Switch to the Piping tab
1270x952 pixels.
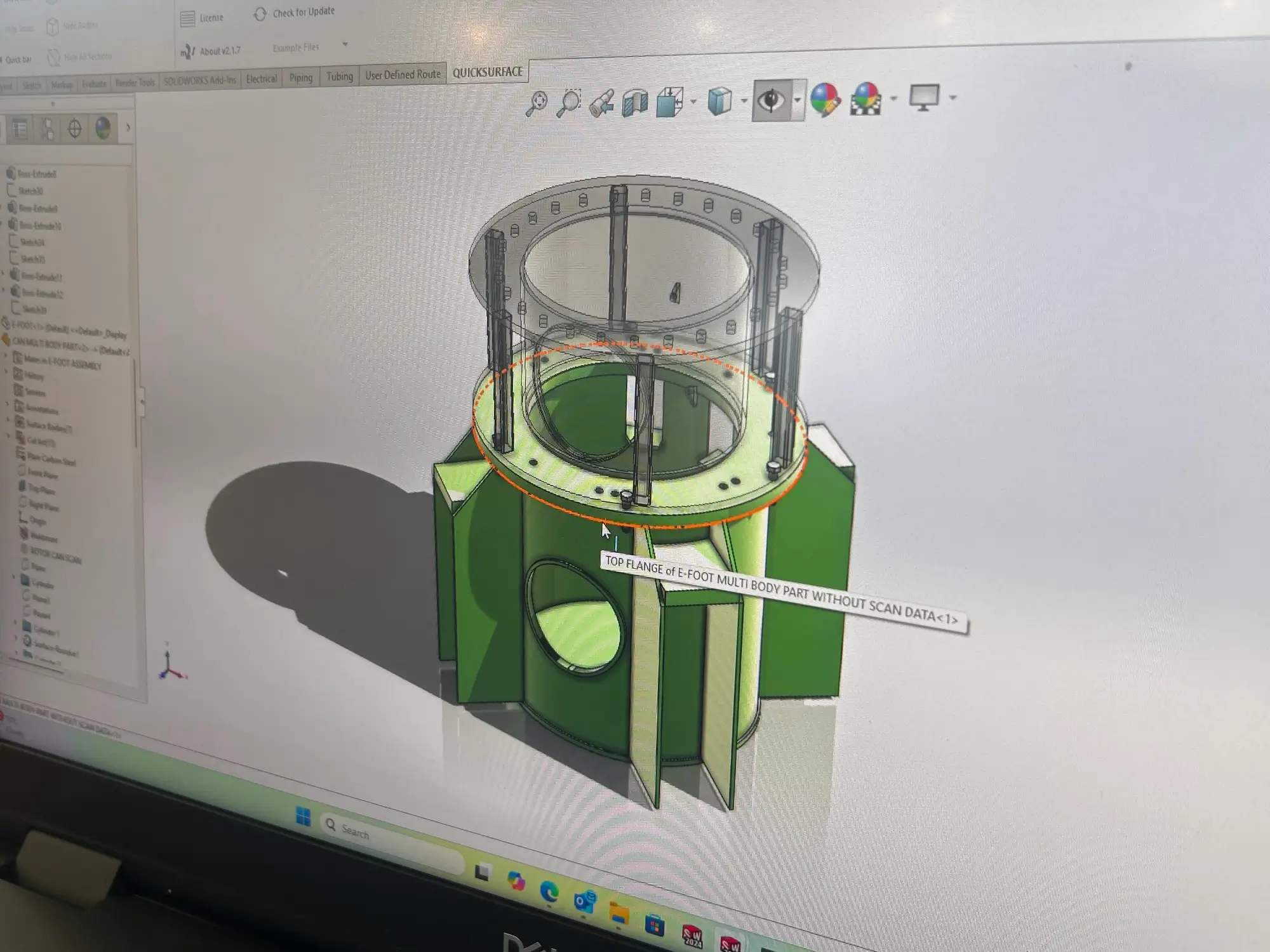(x=301, y=77)
